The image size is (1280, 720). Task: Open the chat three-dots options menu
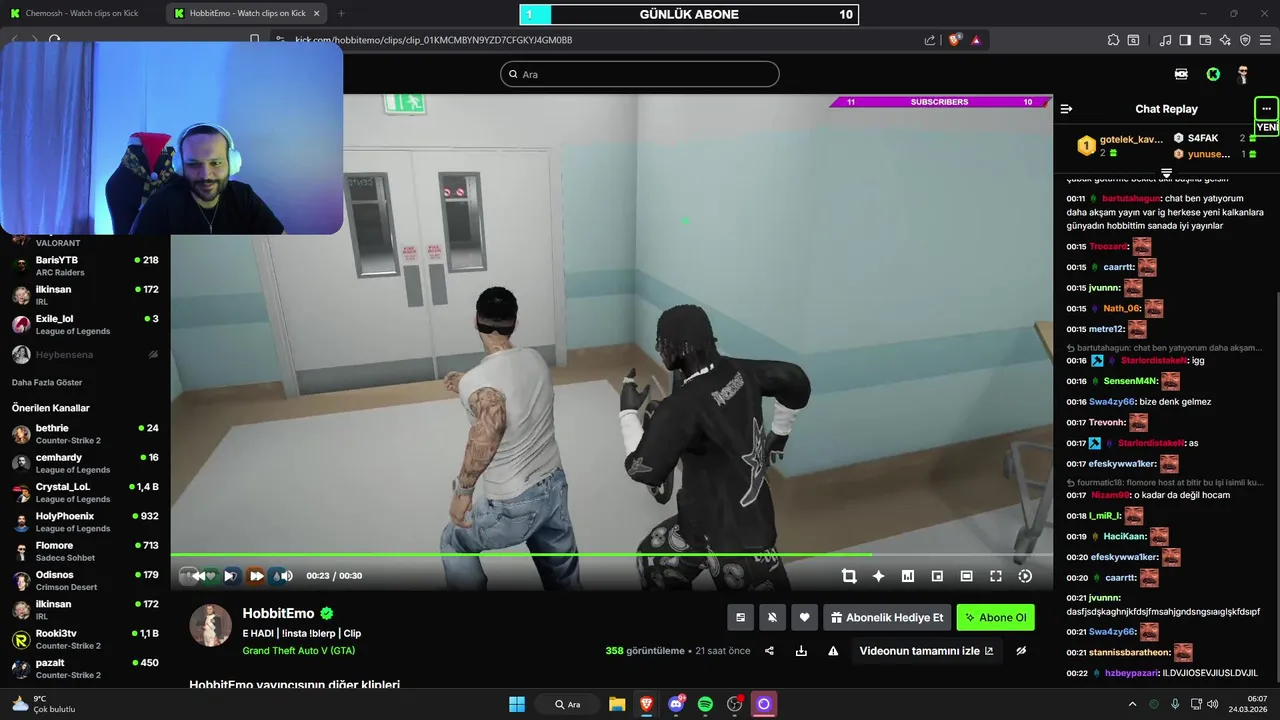[1266, 108]
